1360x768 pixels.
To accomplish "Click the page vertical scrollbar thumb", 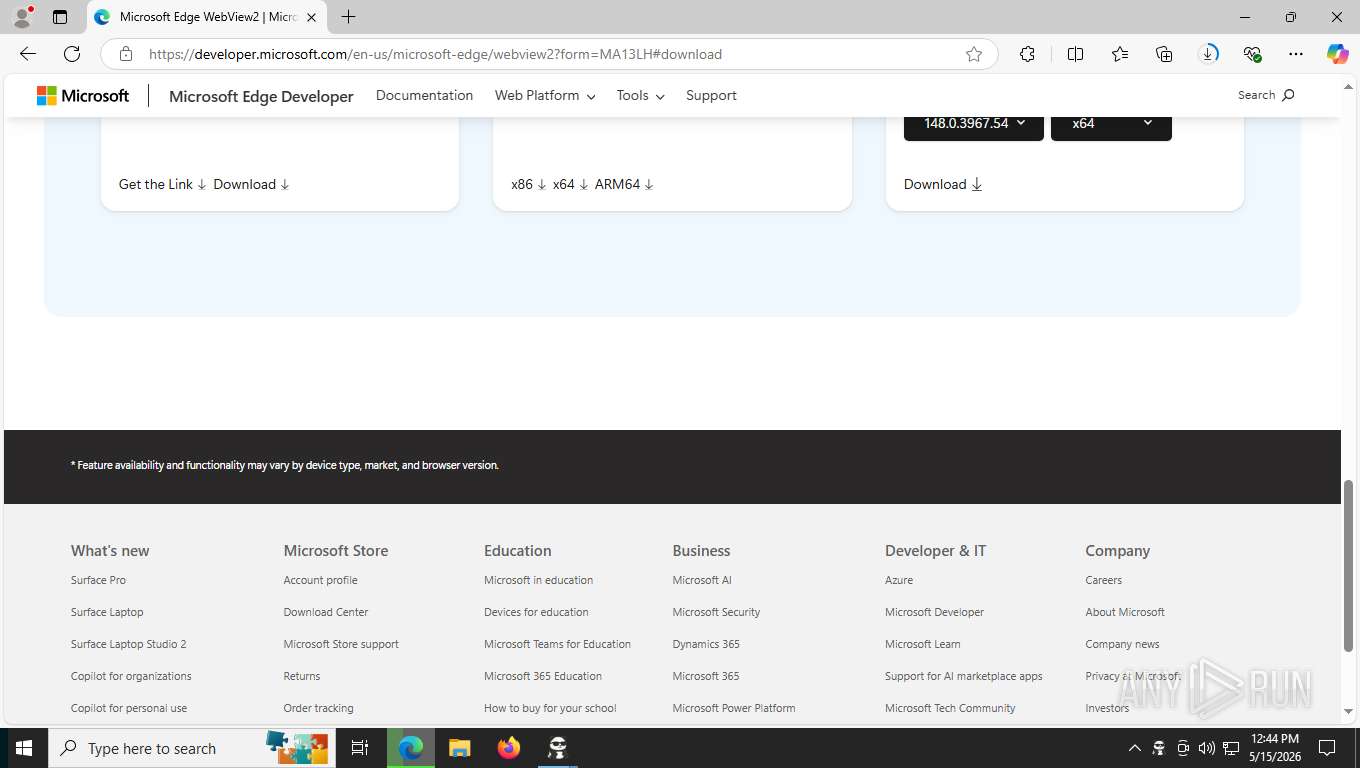I will coord(1348,566).
